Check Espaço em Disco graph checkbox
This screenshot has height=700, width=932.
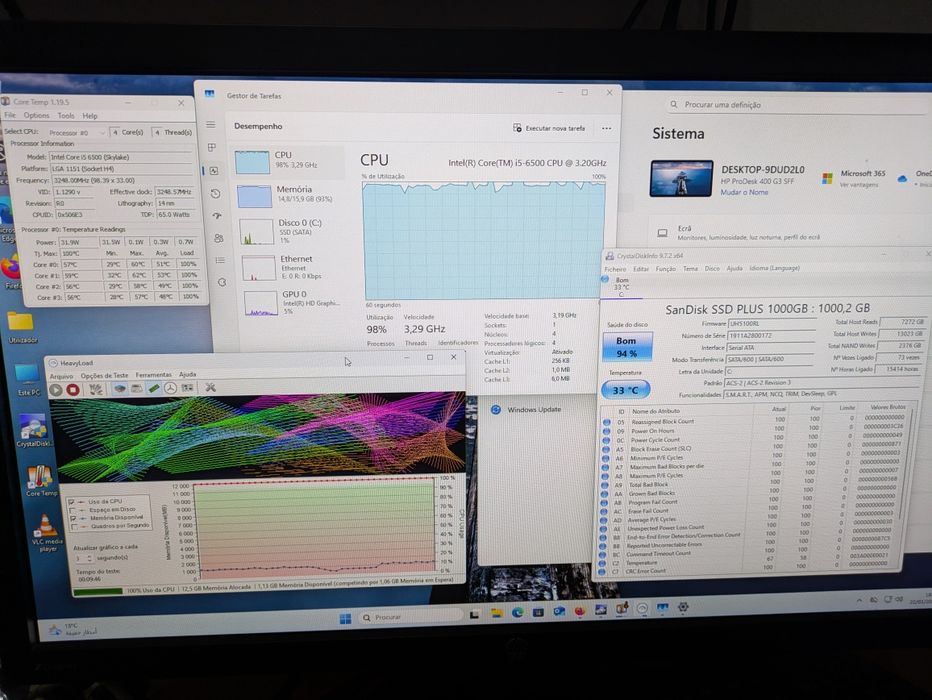[x=73, y=510]
